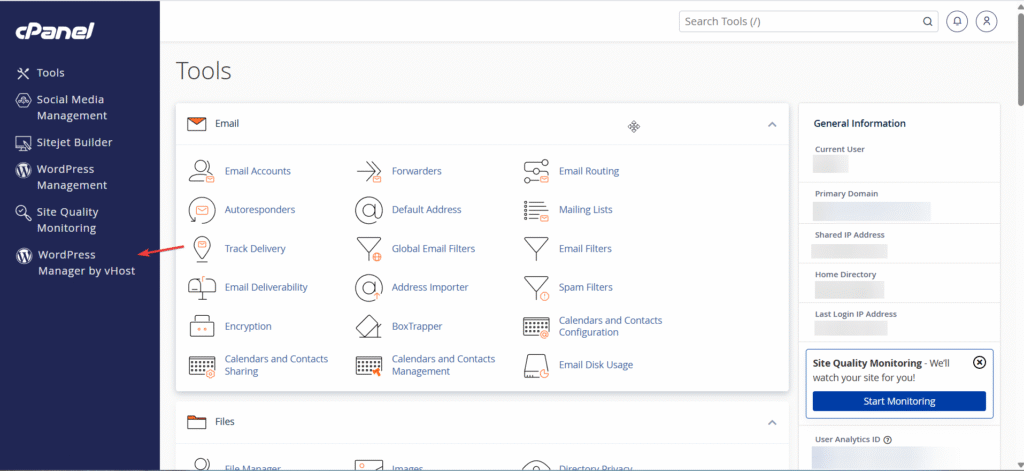Click the Files section folder icon

coord(197,422)
